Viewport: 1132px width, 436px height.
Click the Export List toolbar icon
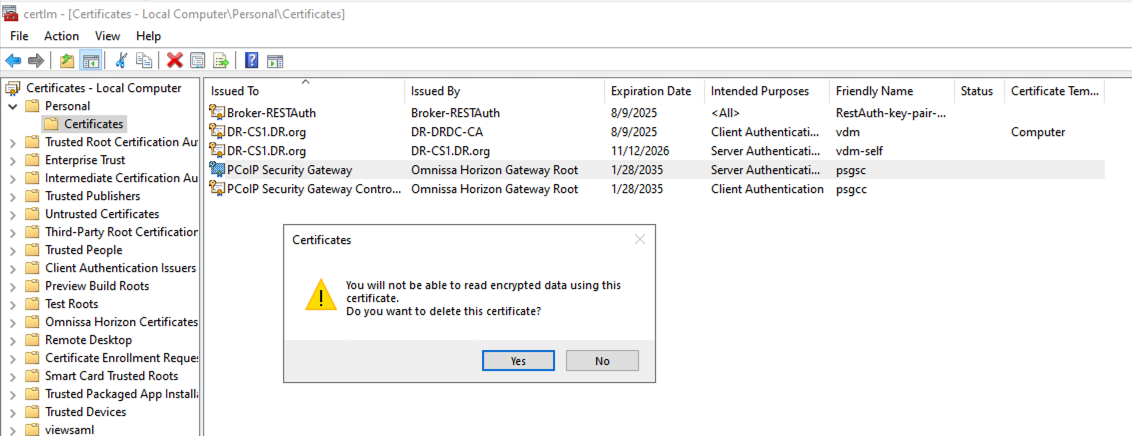[x=221, y=60]
